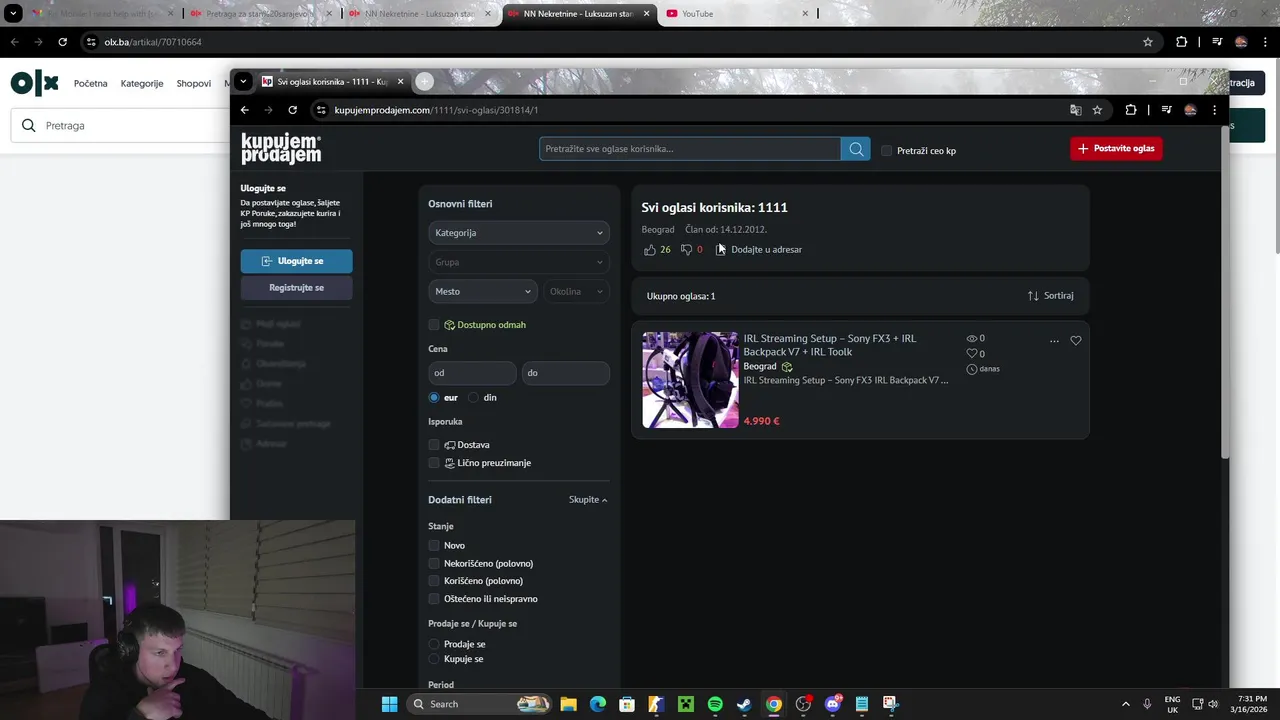
Task: Check Korišćeno (polovno) condition
Action: 434,581
